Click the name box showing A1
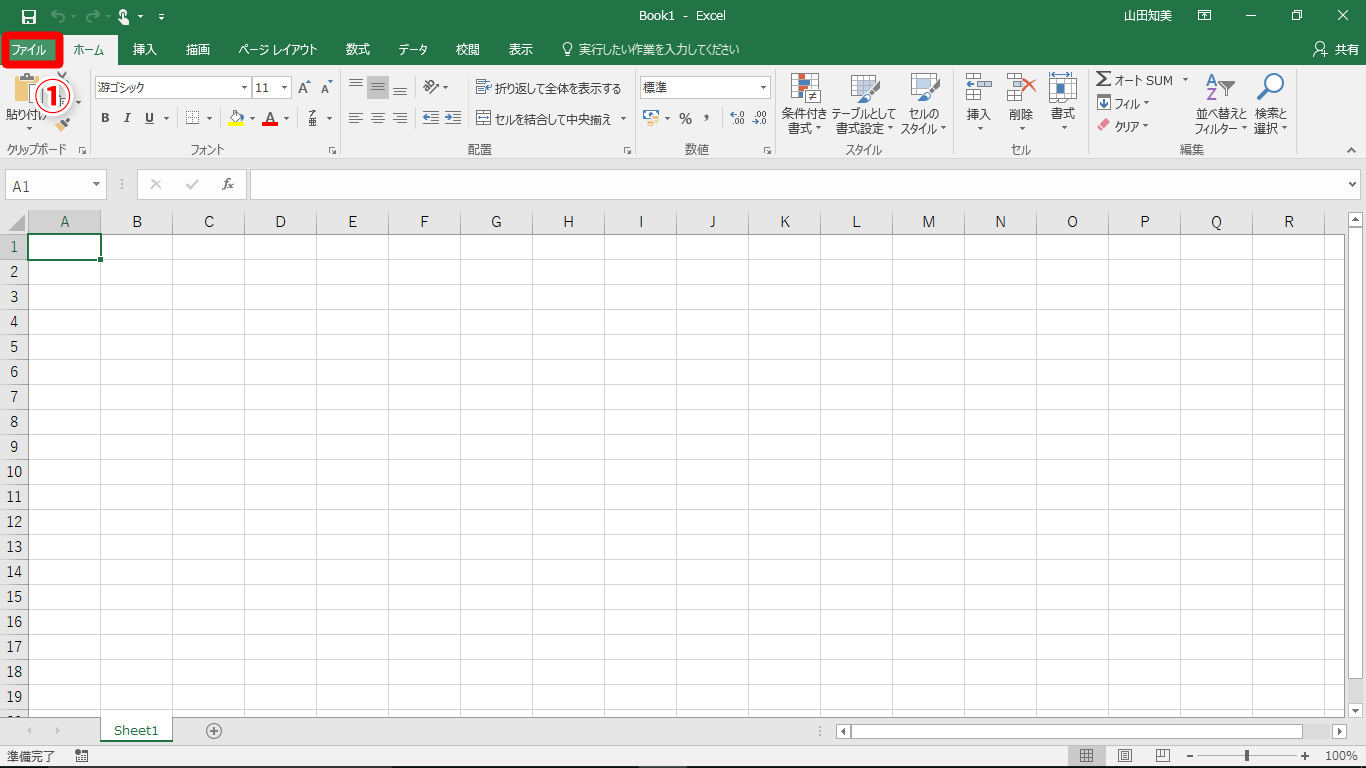This screenshot has height=768, width=1366. pos(56,185)
